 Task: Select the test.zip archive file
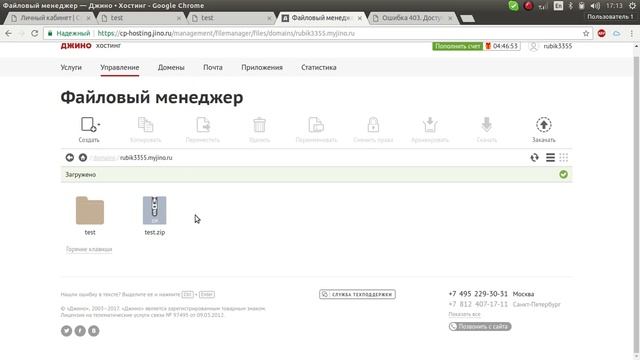(155, 211)
